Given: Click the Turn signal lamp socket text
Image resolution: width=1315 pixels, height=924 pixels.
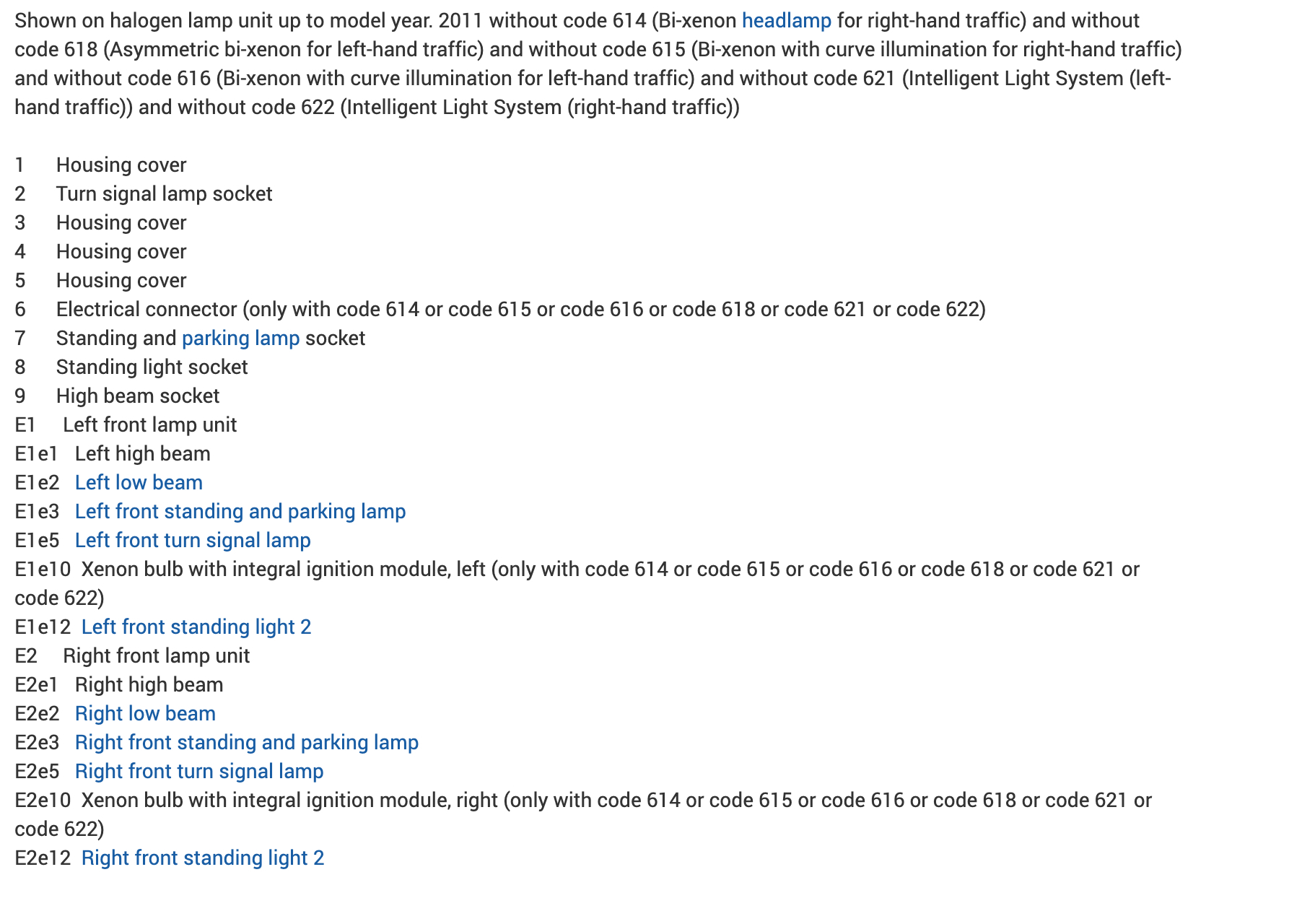Looking at the screenshot, I should [x=164, y=193].
